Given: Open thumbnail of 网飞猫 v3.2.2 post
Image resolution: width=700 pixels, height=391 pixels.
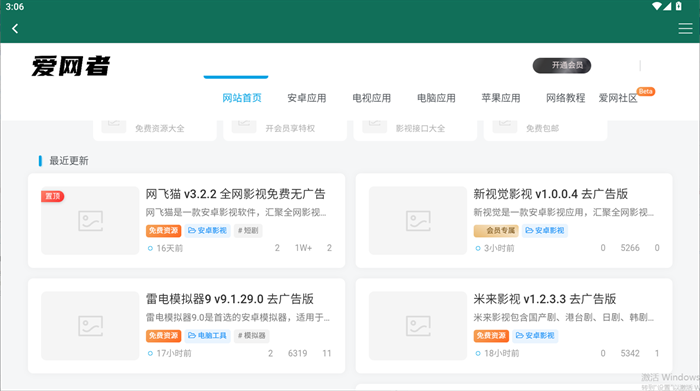Looking at the screenshot, I should coord(90,220).
